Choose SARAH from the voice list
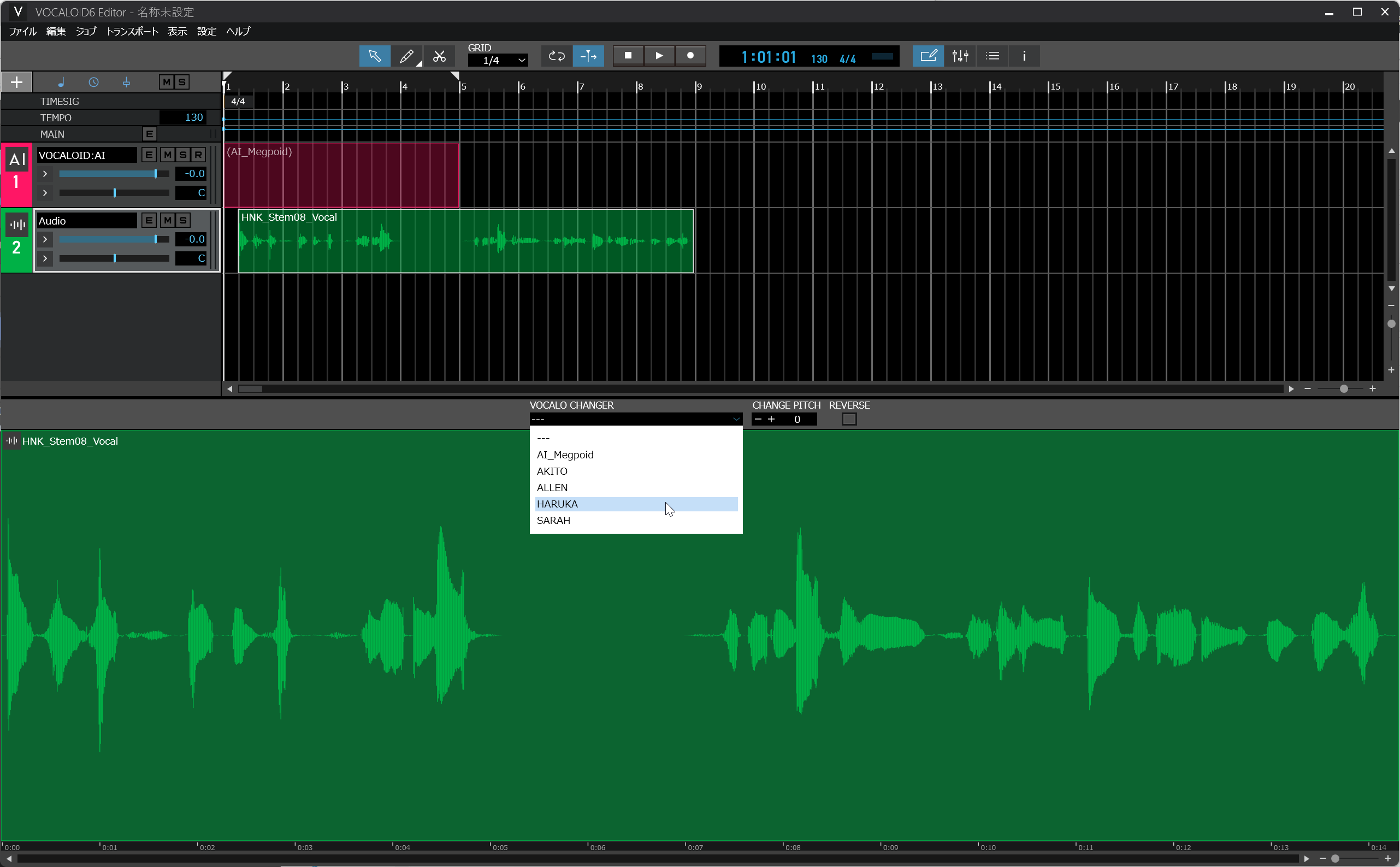This screenshot has height=867, width=1400. point(636,521)
